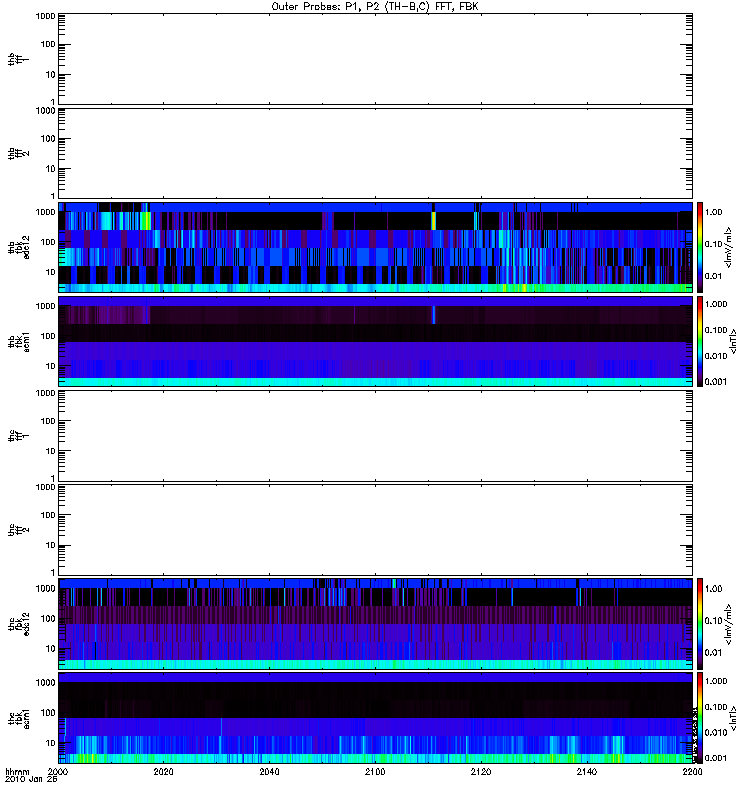Viewport: 750px width, 800px height.
Task: Click the yellow burst near 2110 in thb edc12
Action: (x=434, y=221)
